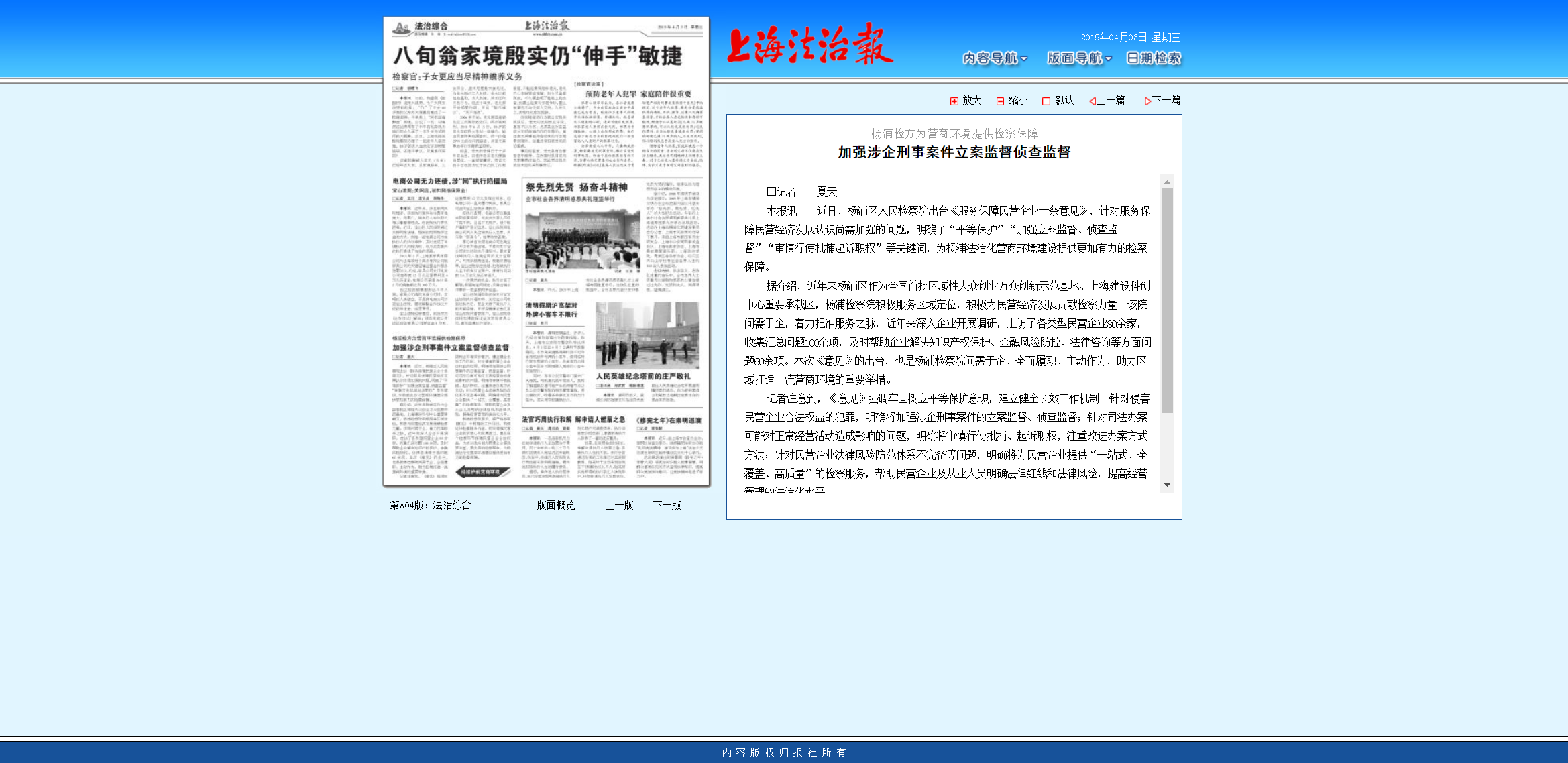Expand the 内容导航 dropdown
This screenshot has width=1568, height=763.
point(991,58)
